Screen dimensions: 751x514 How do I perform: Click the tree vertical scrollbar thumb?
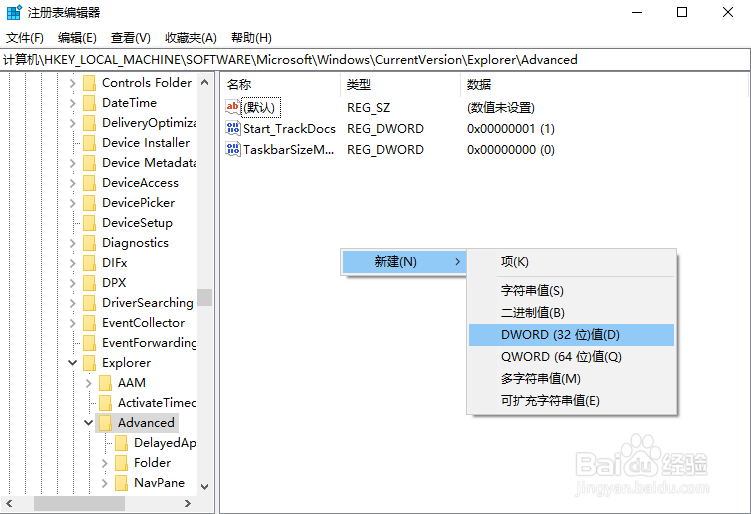pos(205,297)
